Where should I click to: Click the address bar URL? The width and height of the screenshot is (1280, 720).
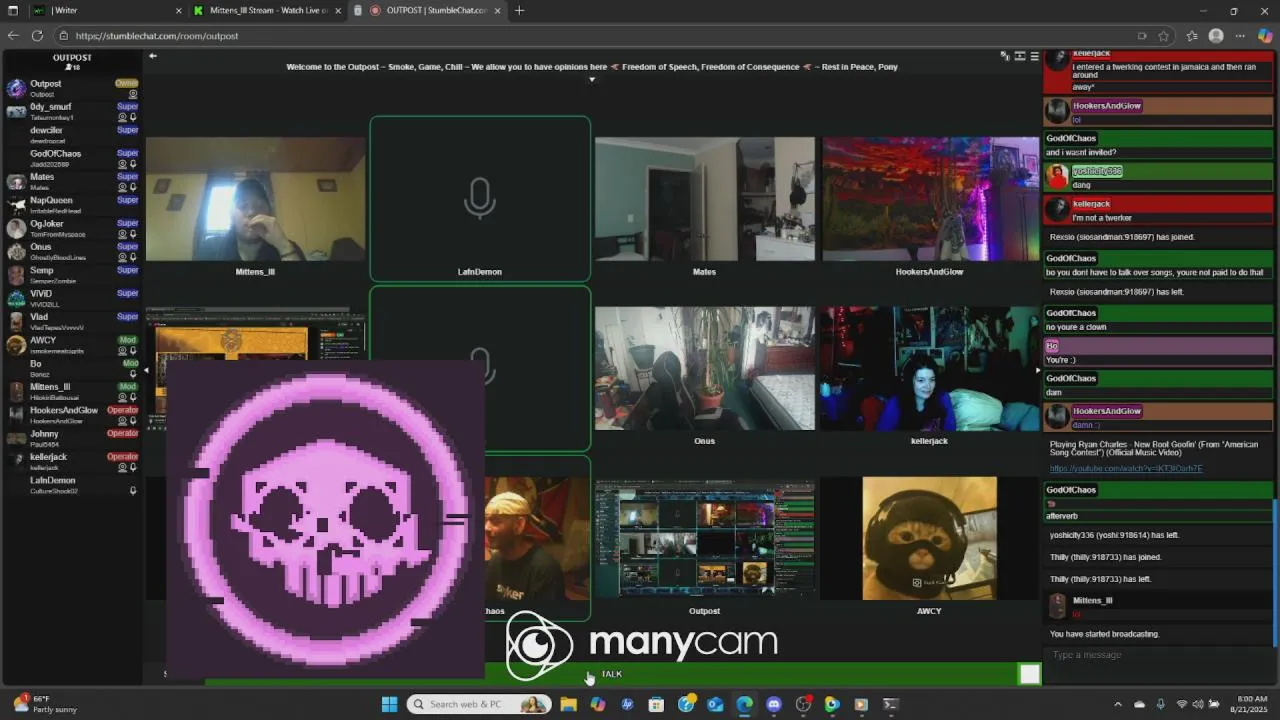[157, 36]
